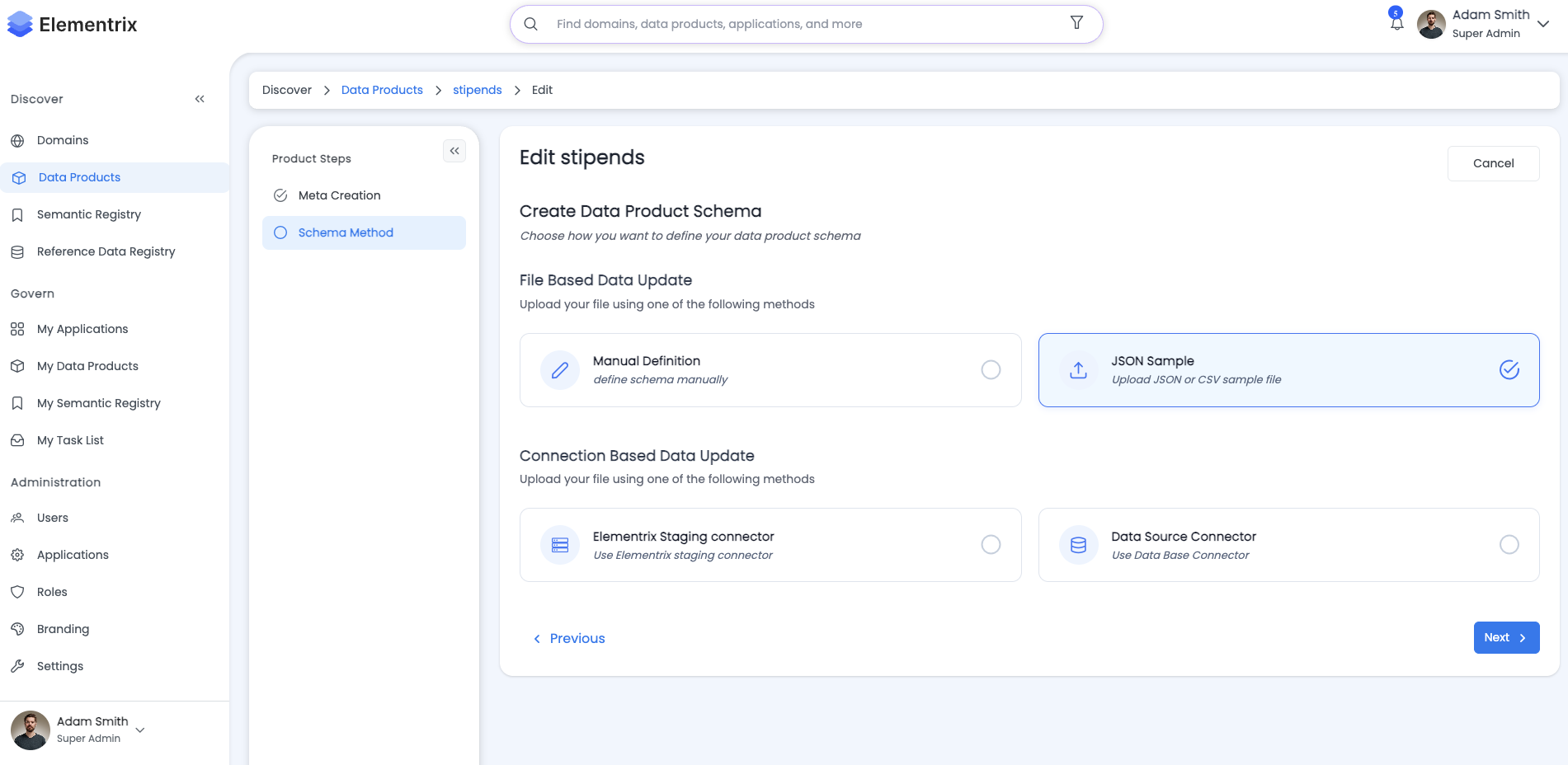1568x765 pixels.
Task: Click the upload icon on JSON Sample card
Action: [x=1078, y=370]
